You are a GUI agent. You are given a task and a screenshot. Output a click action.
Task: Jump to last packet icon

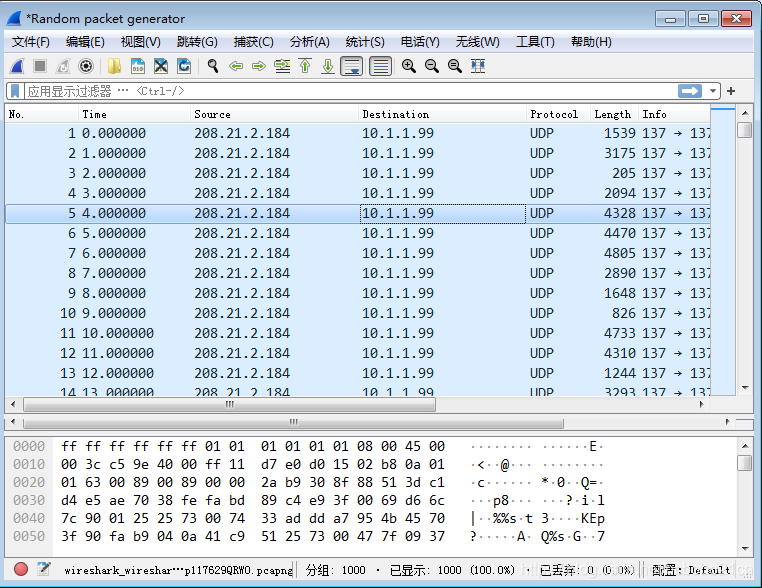[x=328, y=66]
